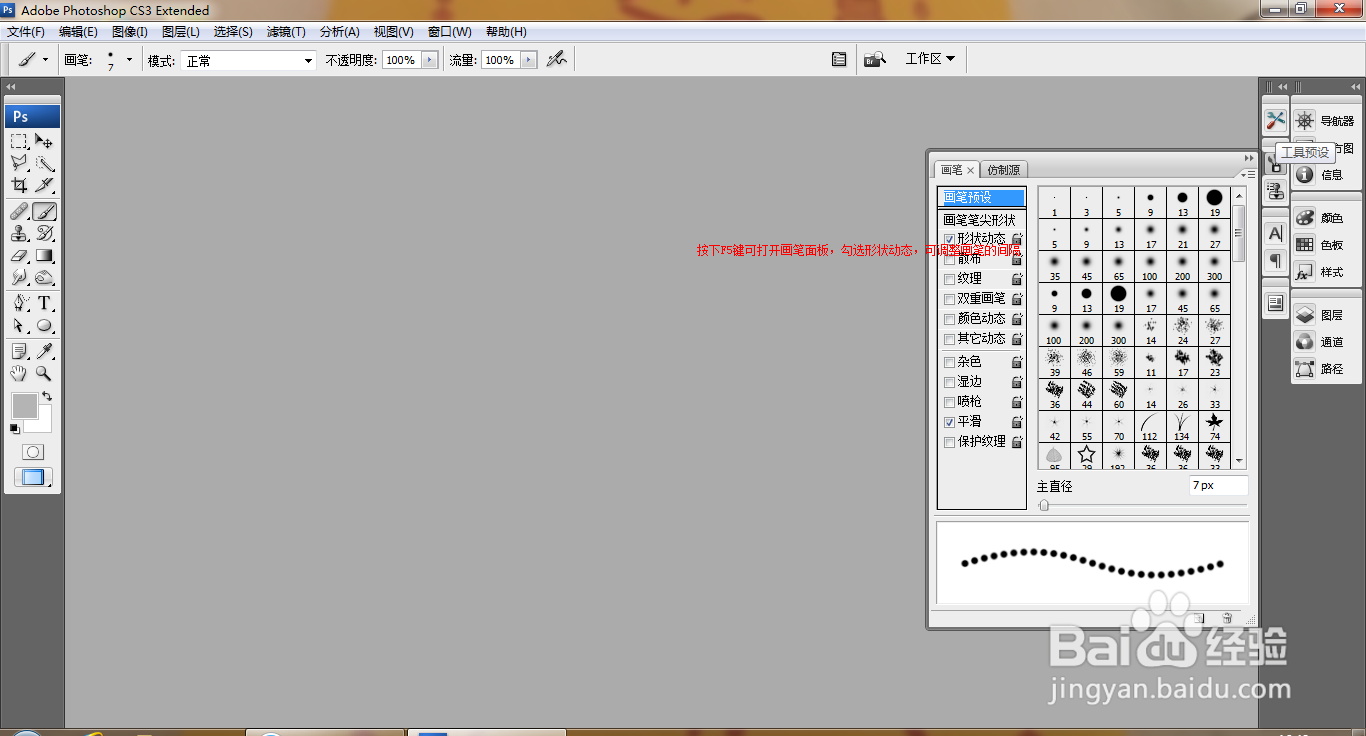The image size is (1366, 736).
Task: Toggle airbrush in options bar
Action: pyautogui.click(x=556, y=60)
